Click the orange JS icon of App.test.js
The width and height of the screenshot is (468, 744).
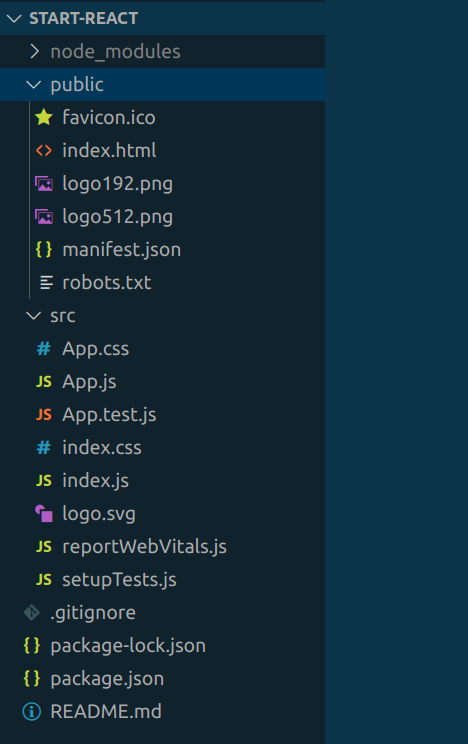point(44,415)
